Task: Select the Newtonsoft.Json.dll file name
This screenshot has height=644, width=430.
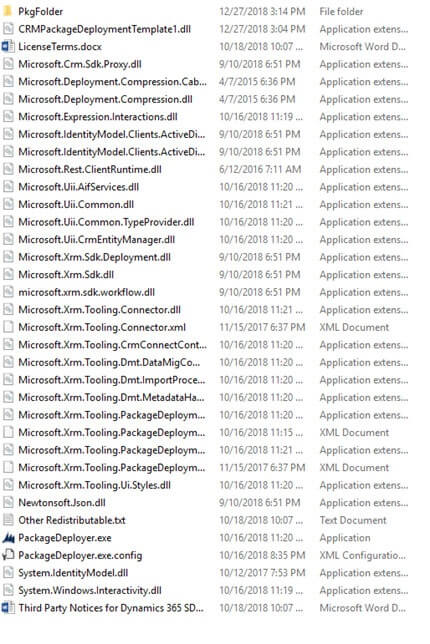Action: pyautogui.click(x=62, y=503)
